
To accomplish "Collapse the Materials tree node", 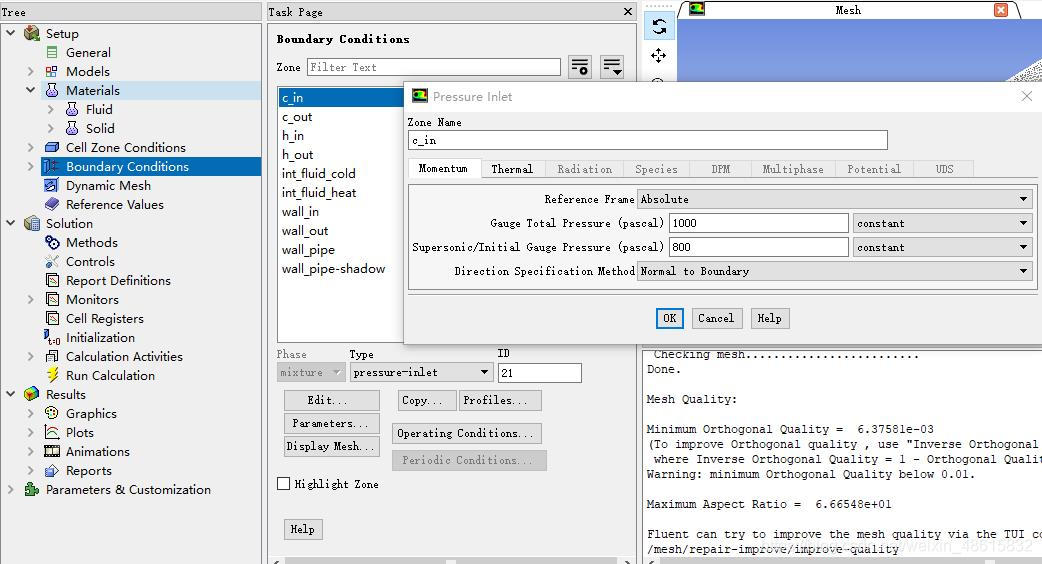I will (31, 91).
